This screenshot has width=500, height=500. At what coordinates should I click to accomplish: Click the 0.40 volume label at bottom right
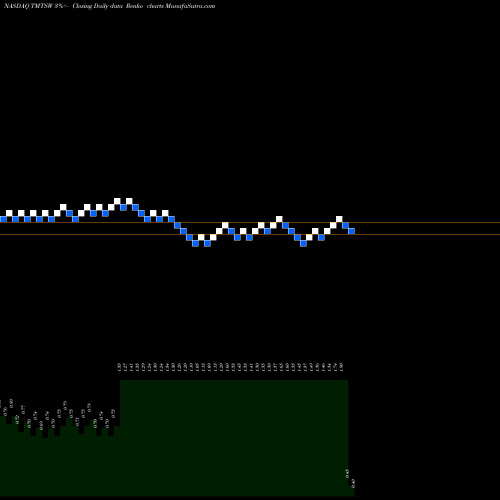tap(353, 483)
